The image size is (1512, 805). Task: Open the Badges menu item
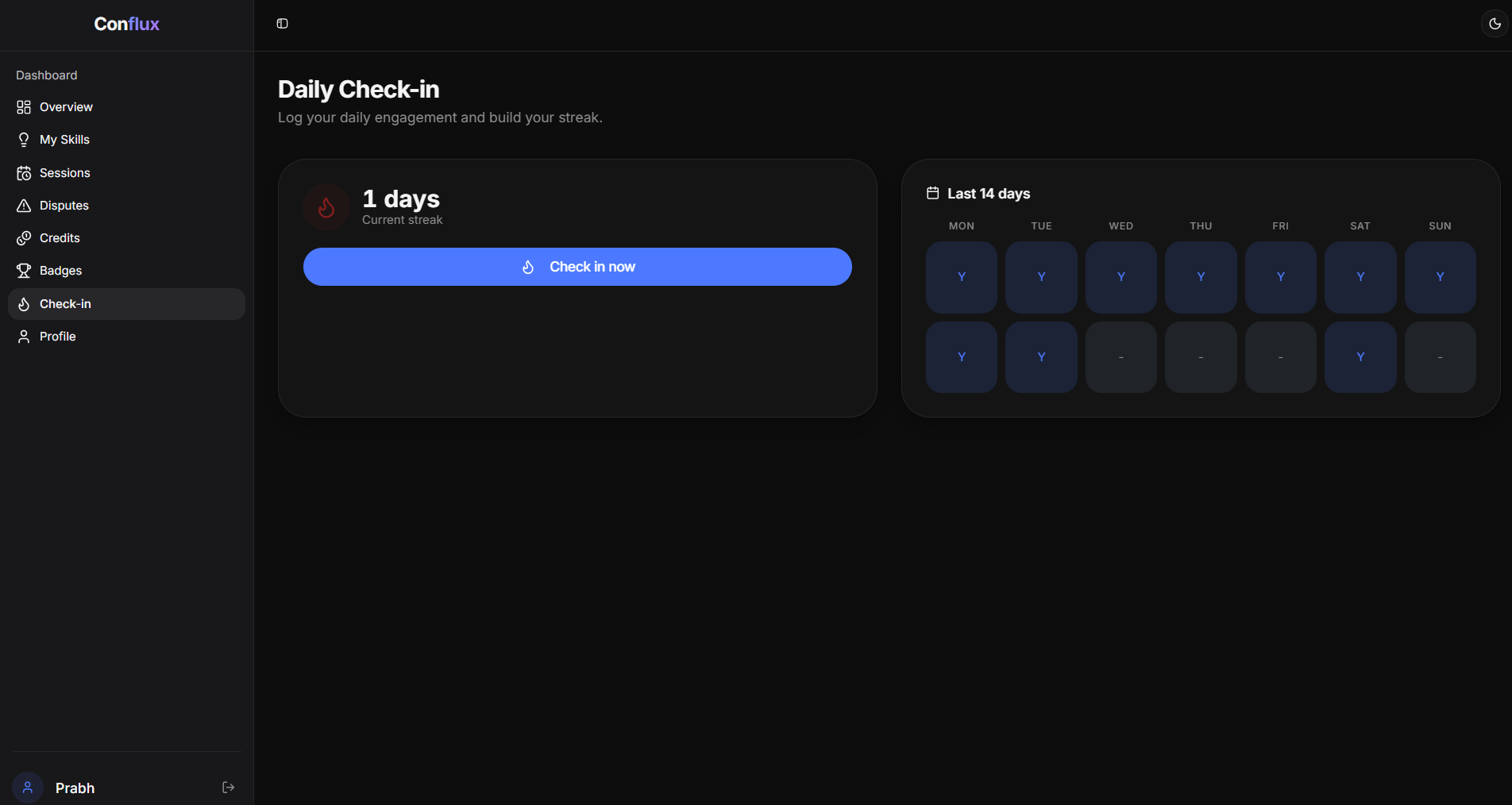pos(126,271)
